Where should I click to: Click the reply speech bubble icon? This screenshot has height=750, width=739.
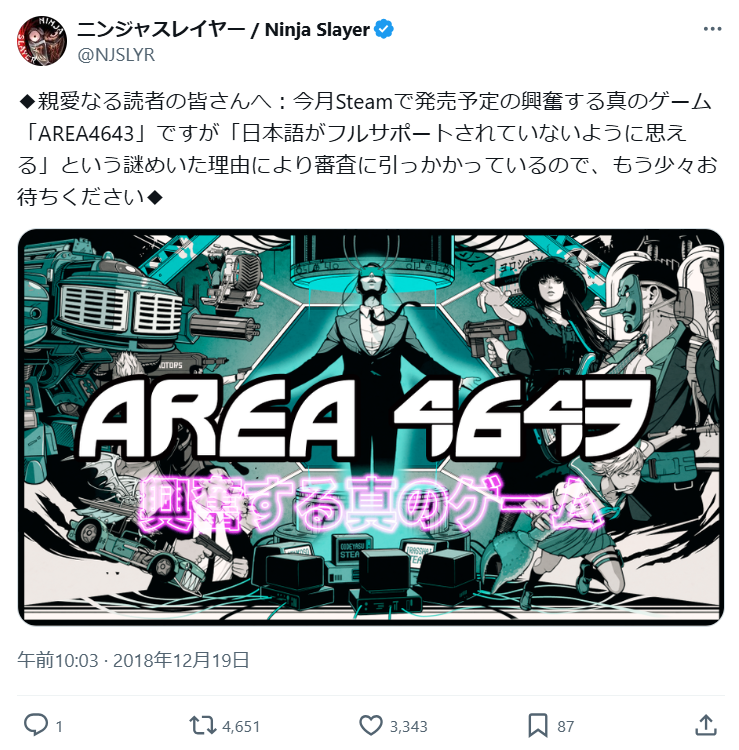(x=36, y=725)
